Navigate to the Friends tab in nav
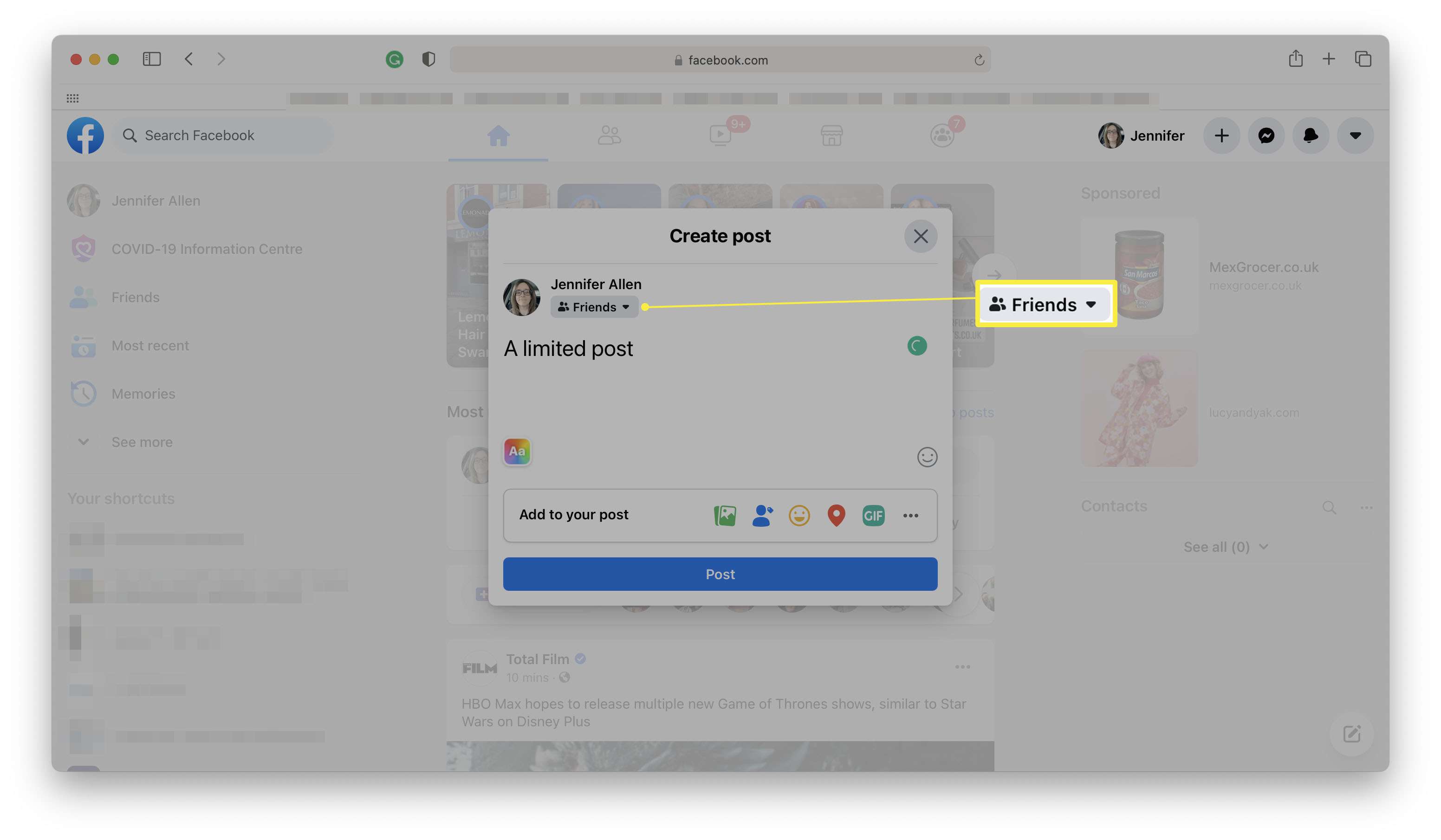This screenshot has width=1441, height=840. 608,133
